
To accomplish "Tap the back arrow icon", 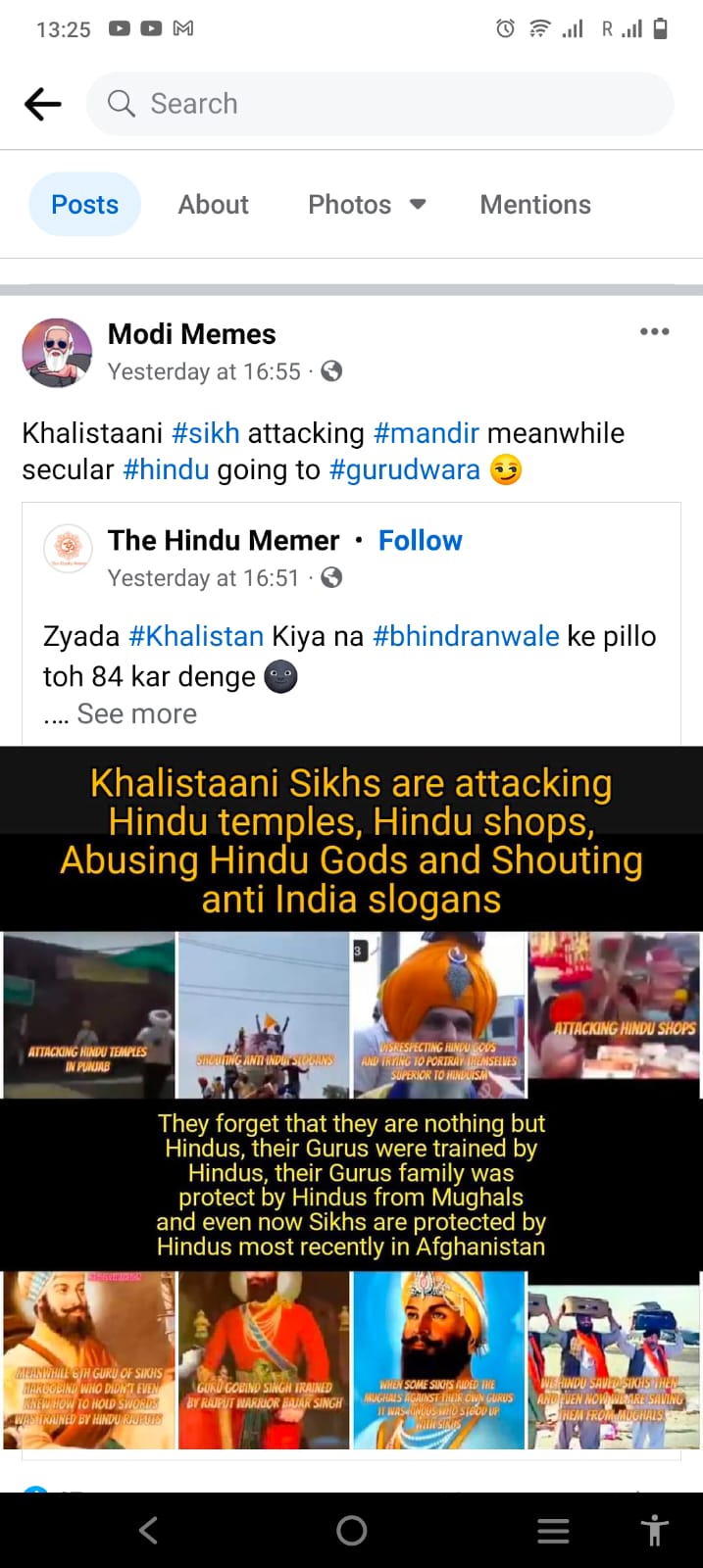I will (x=43, y=104).
